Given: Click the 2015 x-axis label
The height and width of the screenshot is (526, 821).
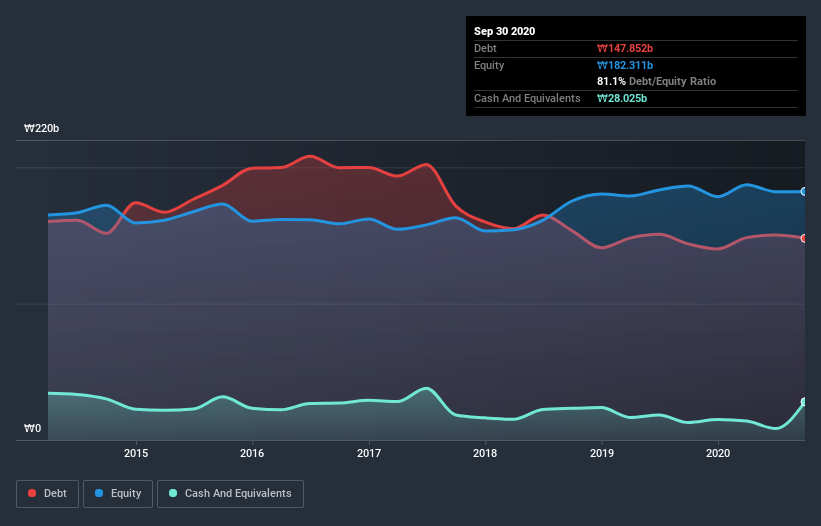Looking at the screenshot, I should (136, 453).
